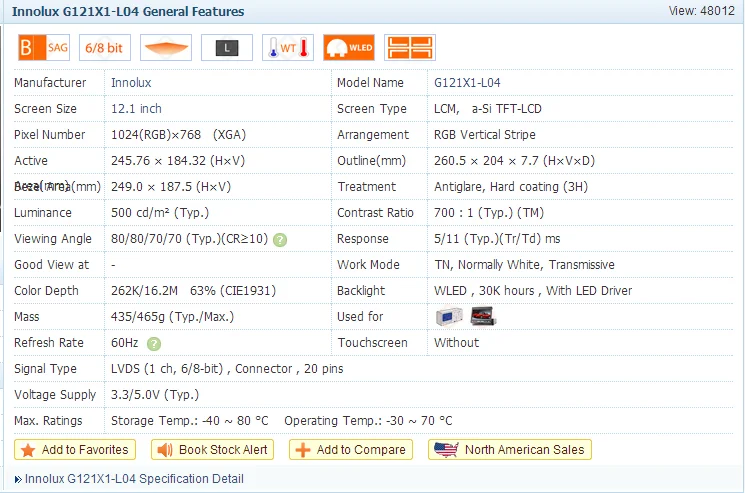745x493 pixels.
Task: Click the 6/8 bit color depth badge
Action: click(x=105, y=47)
